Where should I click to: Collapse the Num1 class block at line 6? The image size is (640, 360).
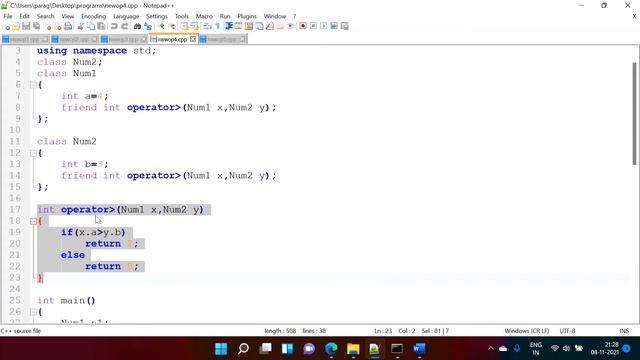click(33, 85)
